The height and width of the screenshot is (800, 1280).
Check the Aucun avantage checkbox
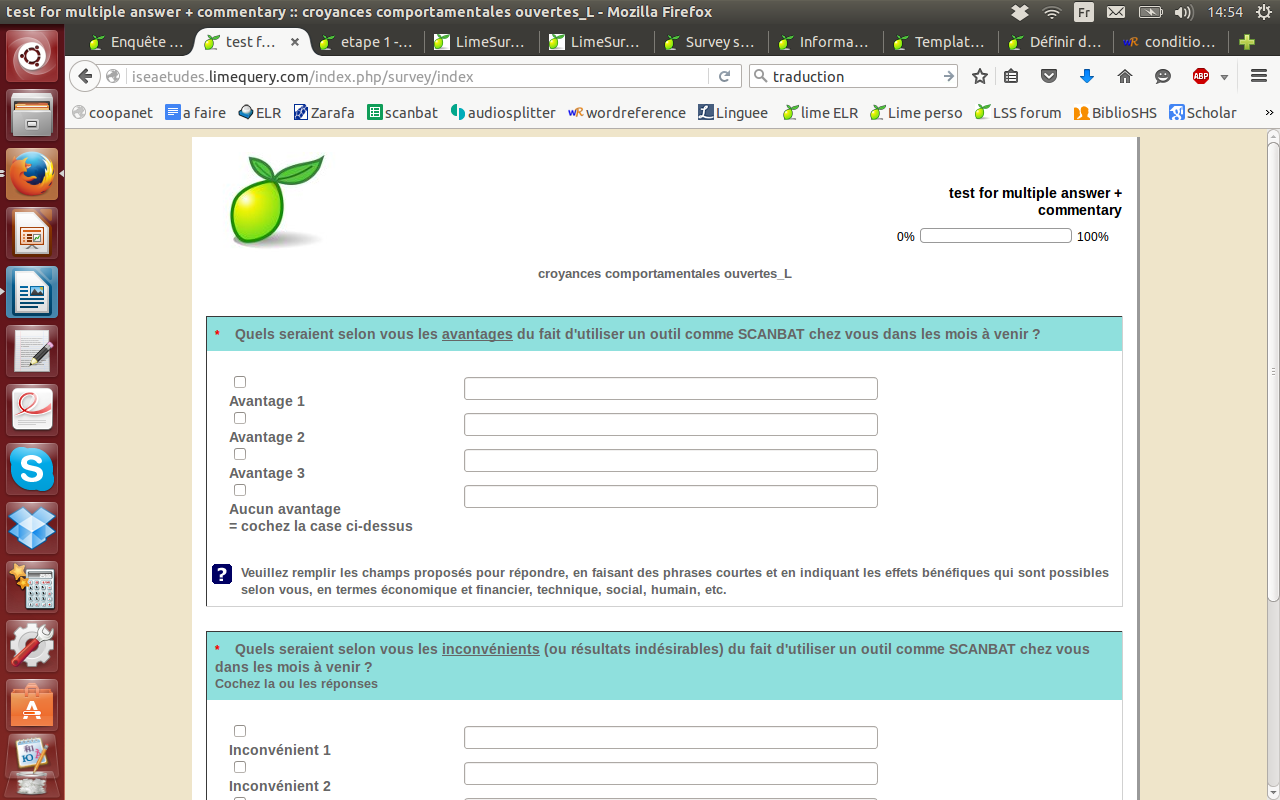tap(240, 490)
